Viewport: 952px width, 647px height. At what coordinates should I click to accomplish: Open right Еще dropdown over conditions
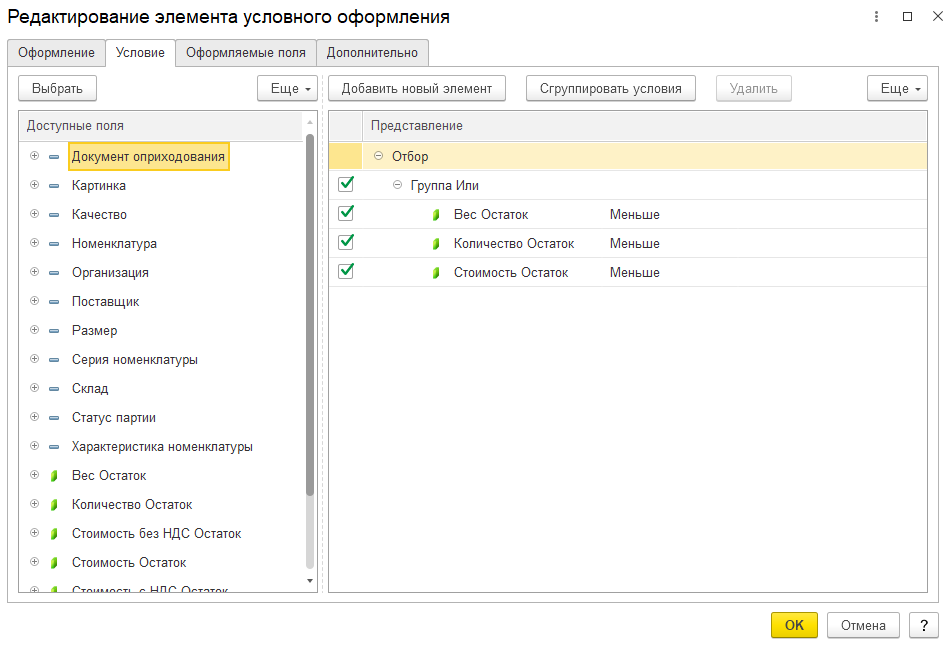(x=897, y=89)
